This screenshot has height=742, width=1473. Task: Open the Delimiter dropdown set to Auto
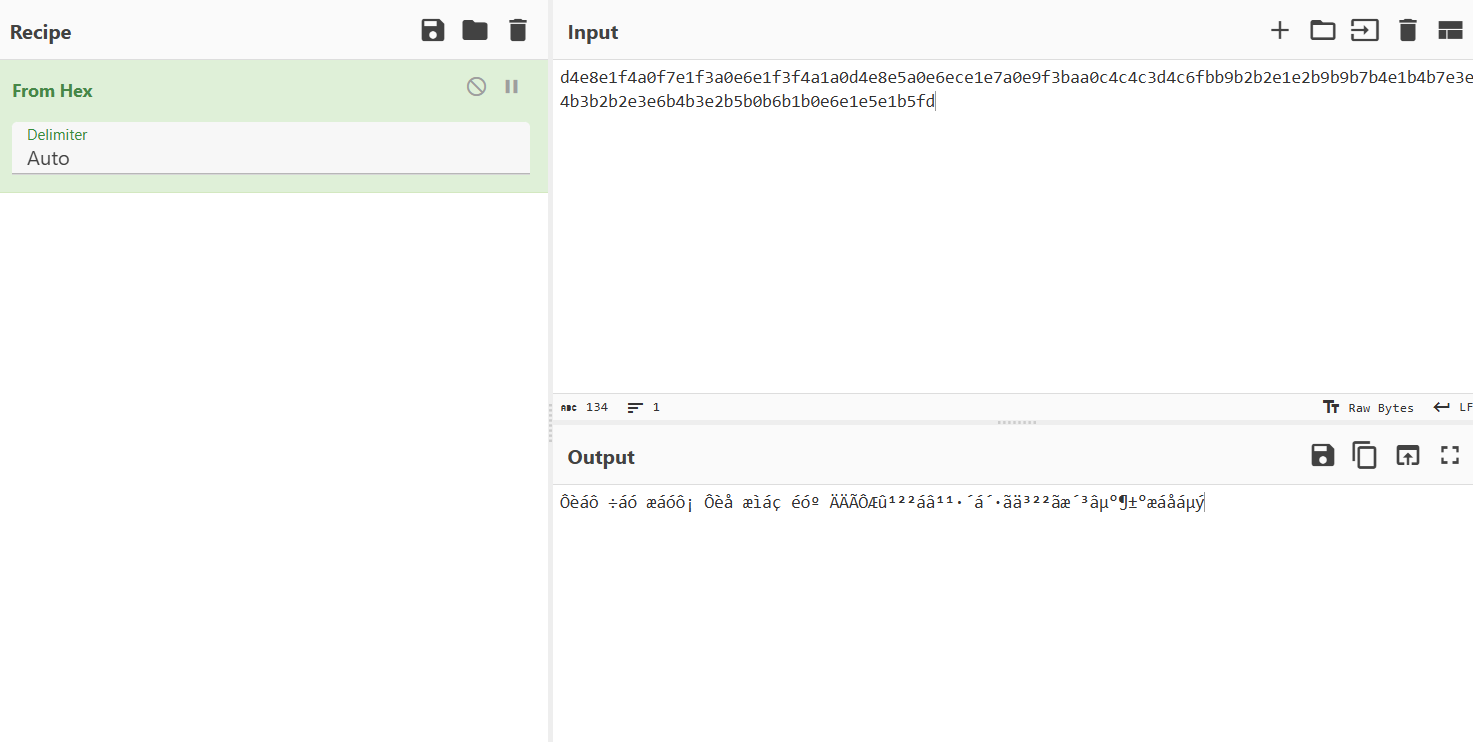271,148
